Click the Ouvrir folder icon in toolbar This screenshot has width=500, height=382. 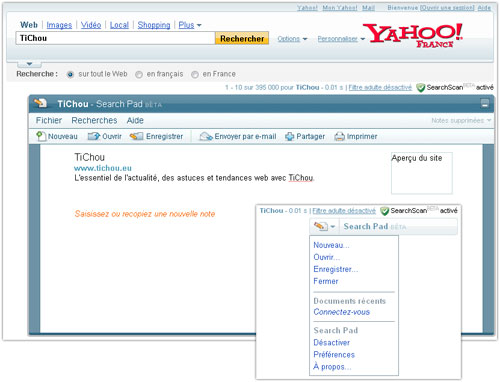(x=94, y=136)
